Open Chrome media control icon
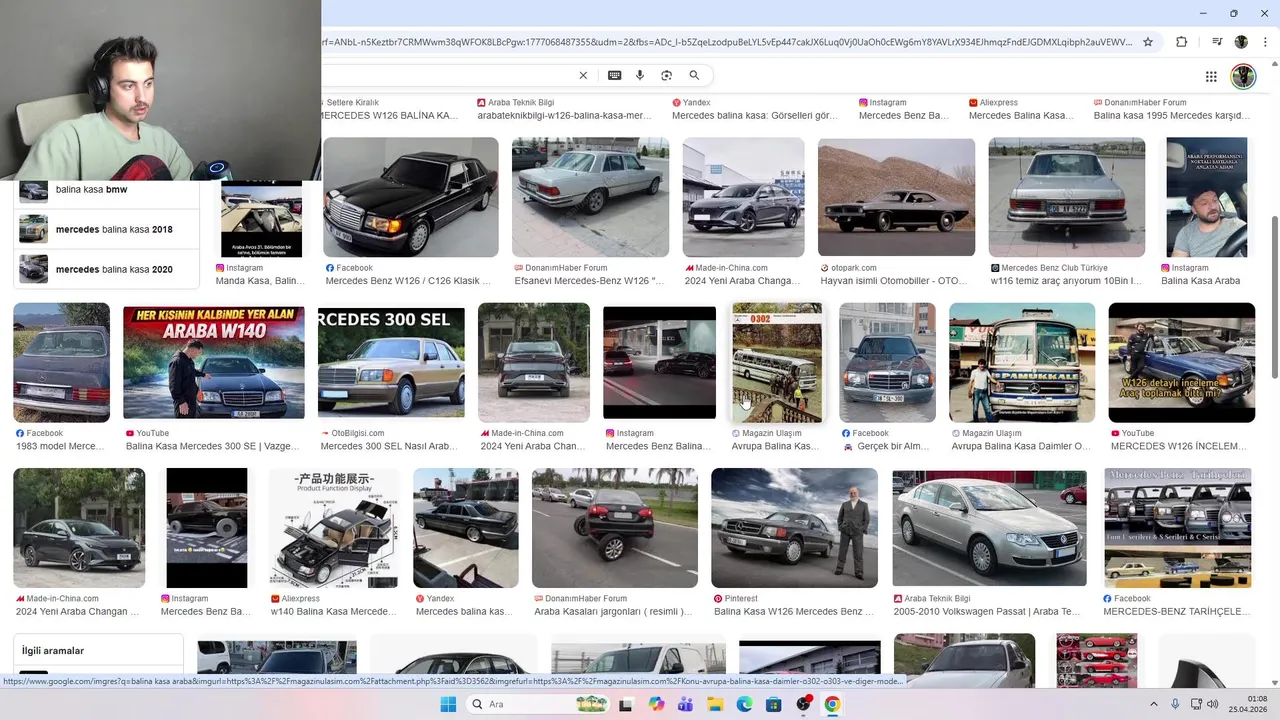 pos(1217,42)
